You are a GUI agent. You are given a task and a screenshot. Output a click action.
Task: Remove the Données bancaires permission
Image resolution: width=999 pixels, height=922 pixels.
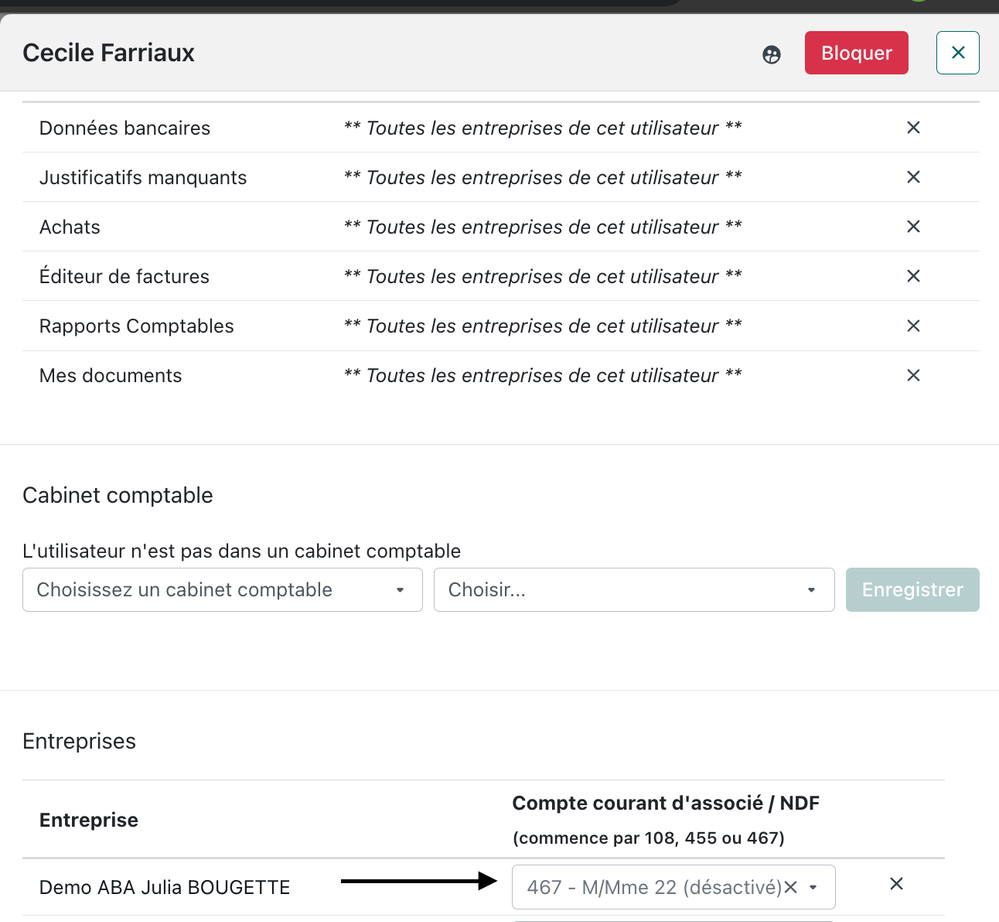(913, 128)
